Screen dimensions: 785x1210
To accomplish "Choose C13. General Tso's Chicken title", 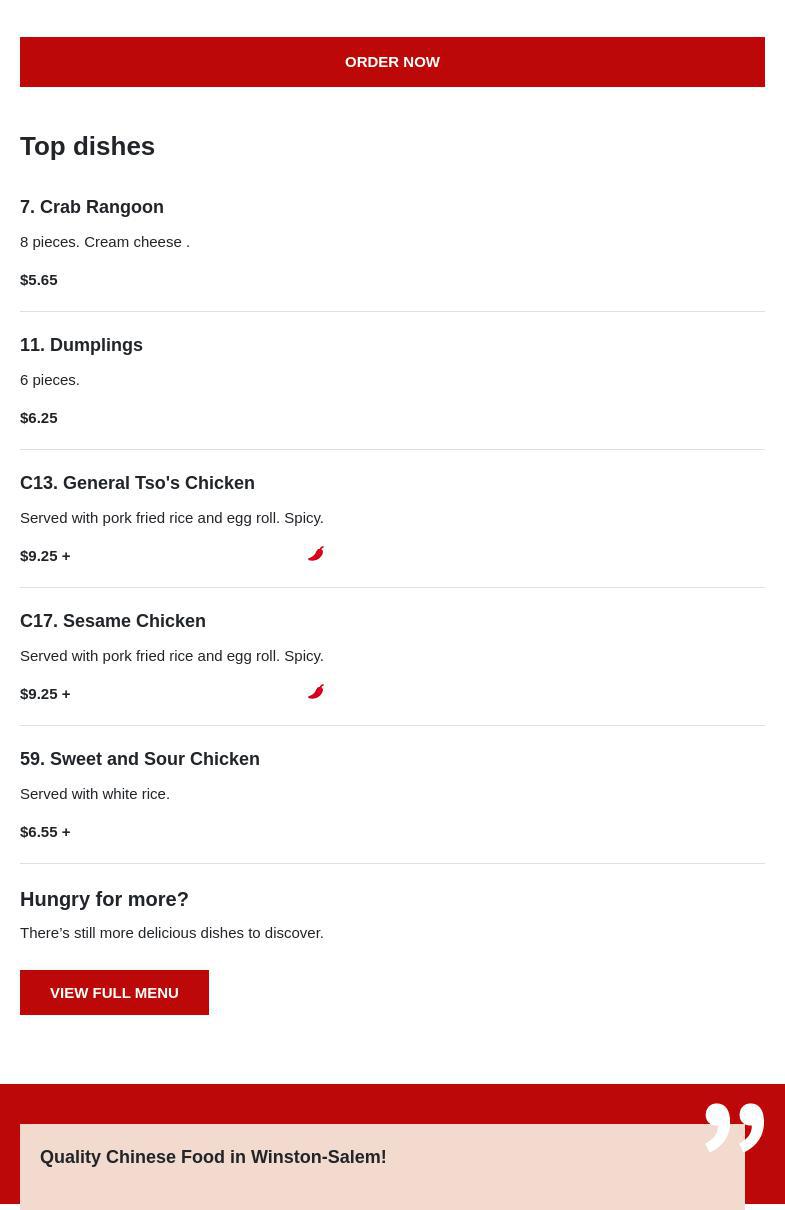I will 137,483.
